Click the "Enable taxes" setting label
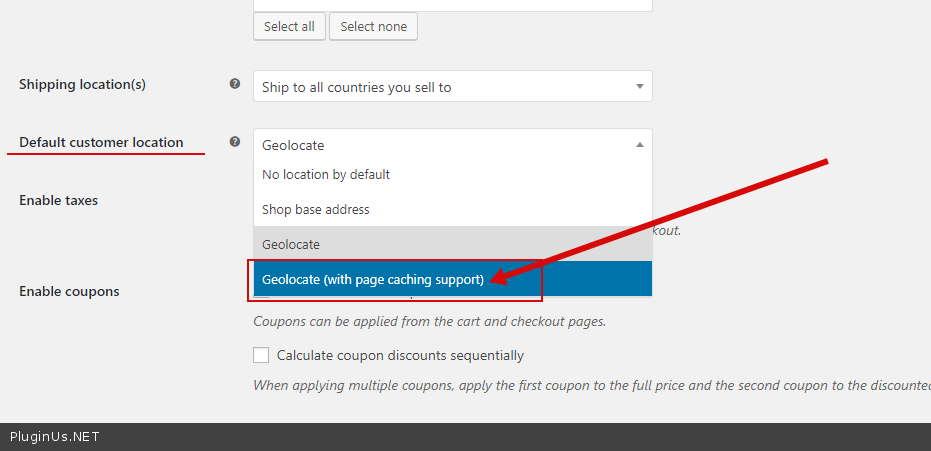The image size is (931, 451). [x=58, y=200]
